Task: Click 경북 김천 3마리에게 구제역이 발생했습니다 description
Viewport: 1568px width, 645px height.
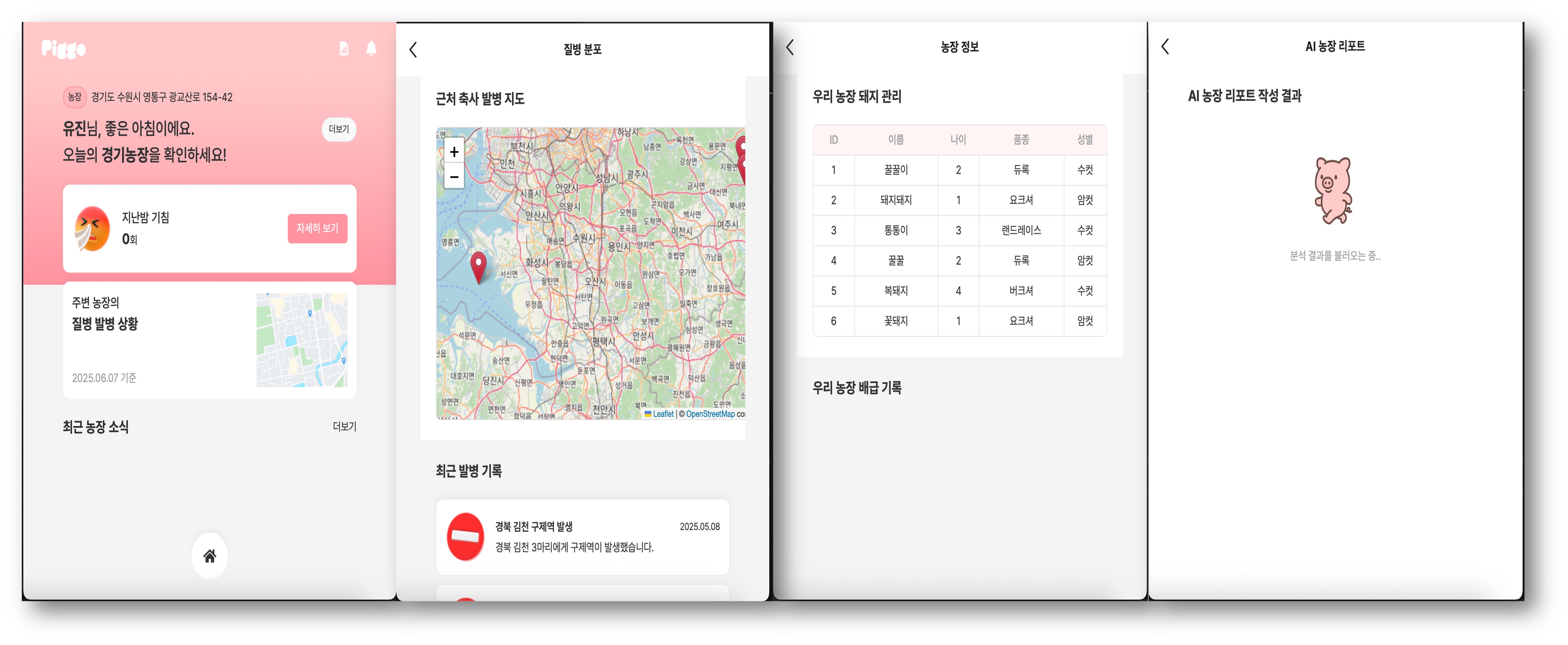Action: (x=574, y=547)
